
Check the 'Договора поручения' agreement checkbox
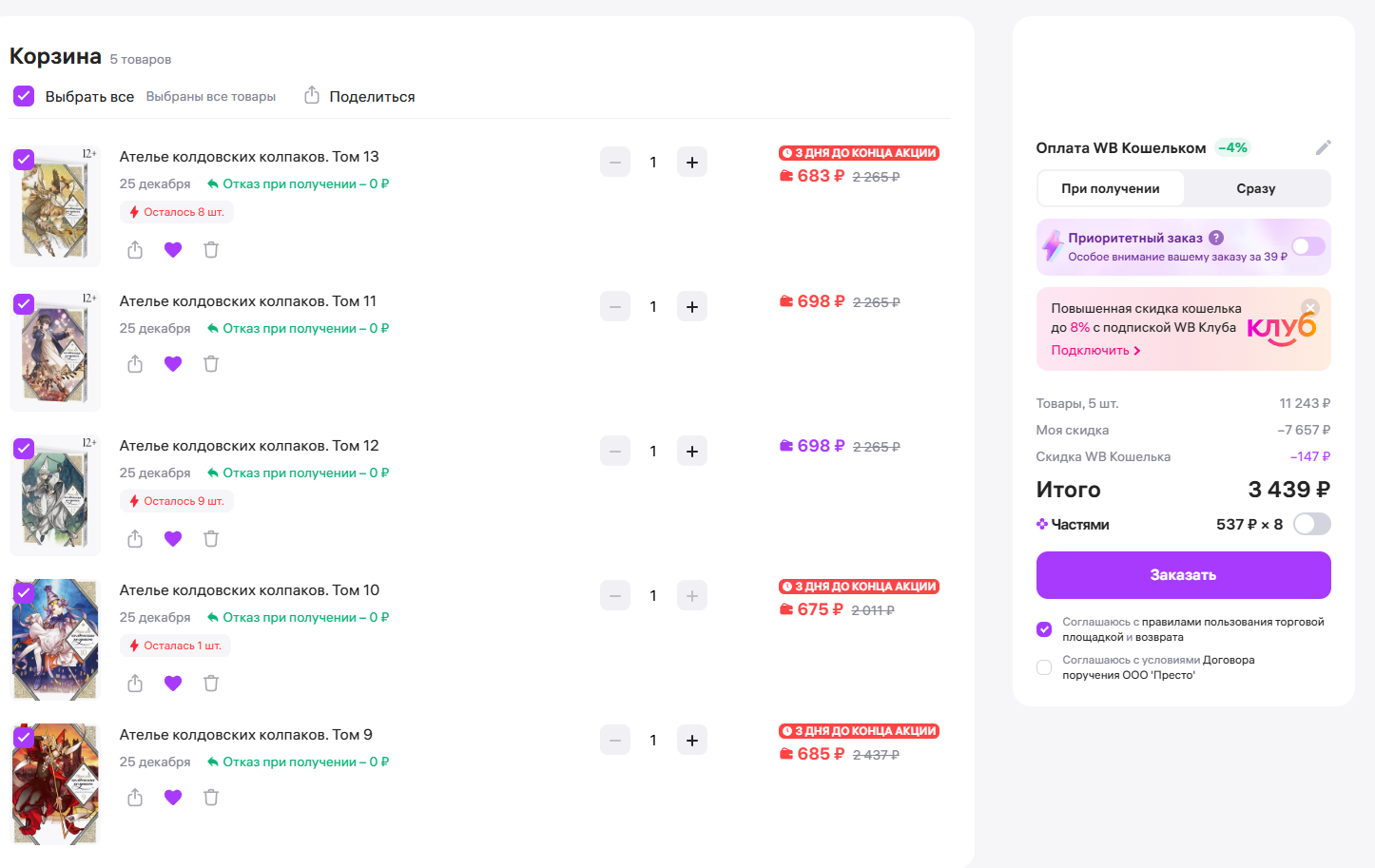click(x=1044, y=667)
